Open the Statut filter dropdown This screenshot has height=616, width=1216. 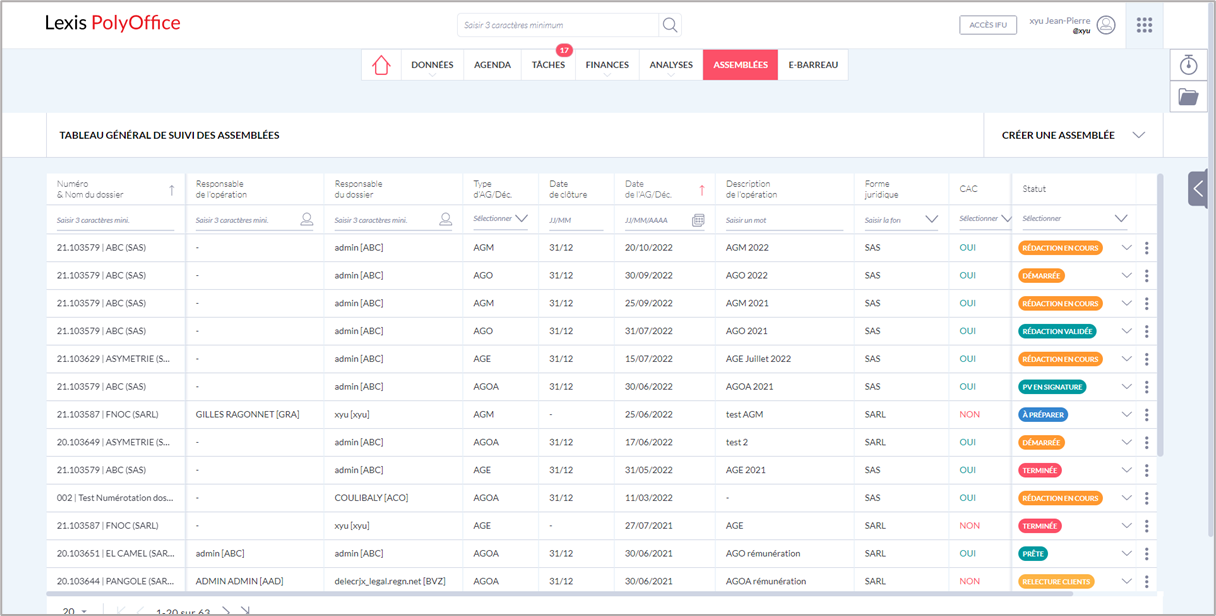(x=1120, y=218)
